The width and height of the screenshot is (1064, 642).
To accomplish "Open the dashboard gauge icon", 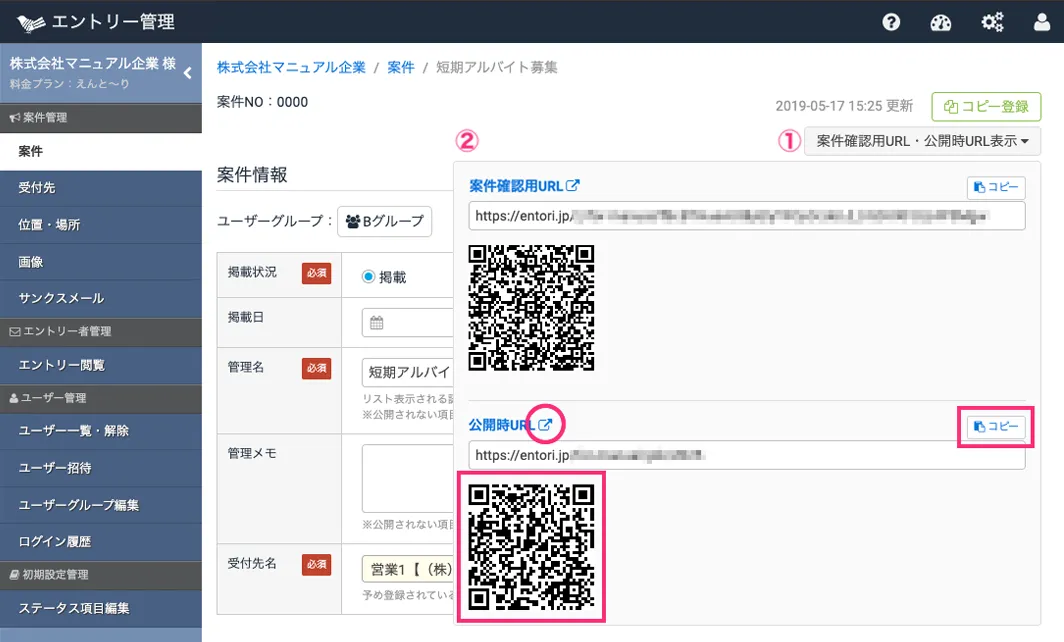I will point(941,22).
